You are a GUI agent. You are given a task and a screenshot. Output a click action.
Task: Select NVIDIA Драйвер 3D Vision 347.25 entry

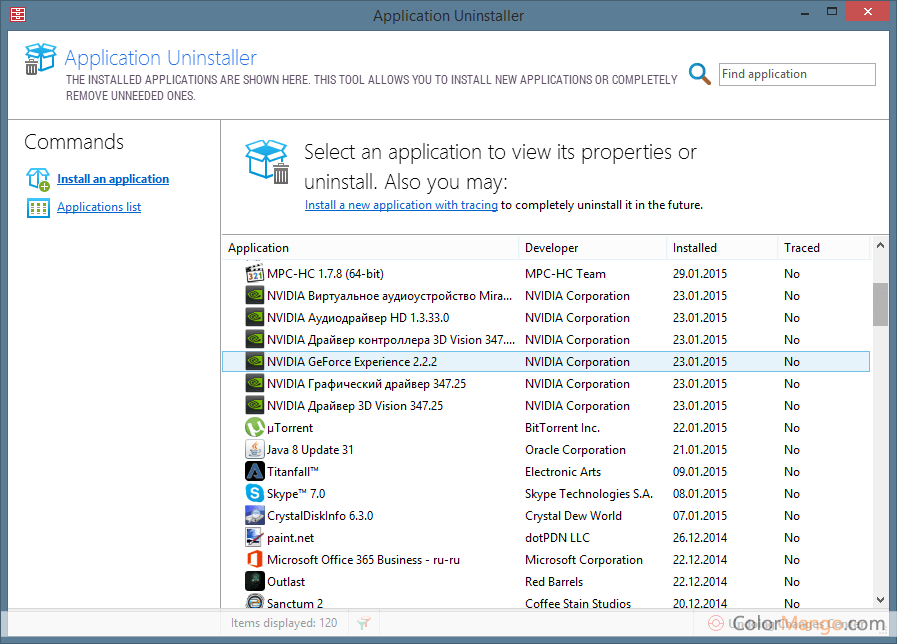pos(546,406)
